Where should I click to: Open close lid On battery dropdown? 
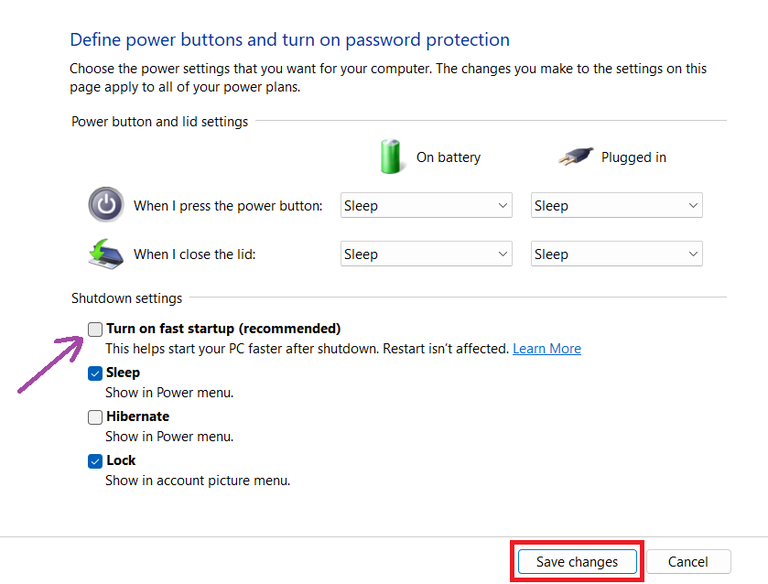tap(426, 254)
